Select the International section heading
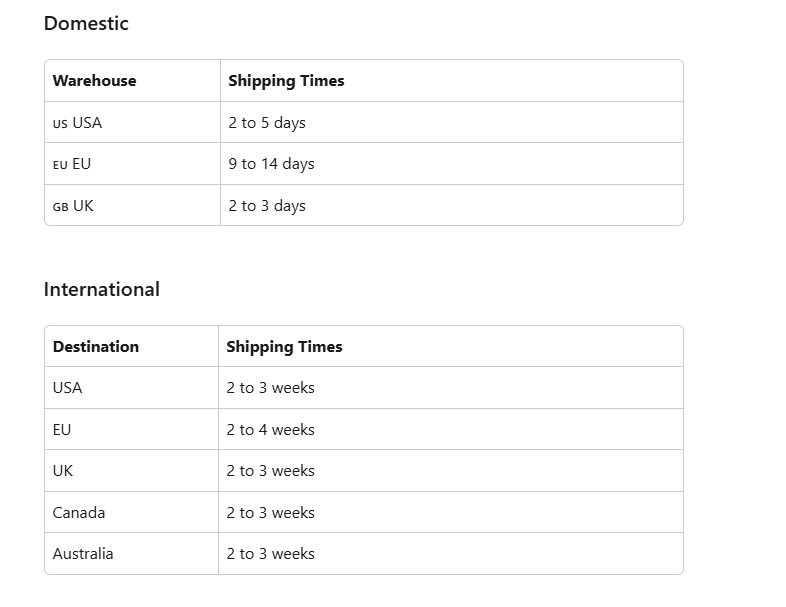The width and height of the screenshot is (786, 607). [101, 290]
